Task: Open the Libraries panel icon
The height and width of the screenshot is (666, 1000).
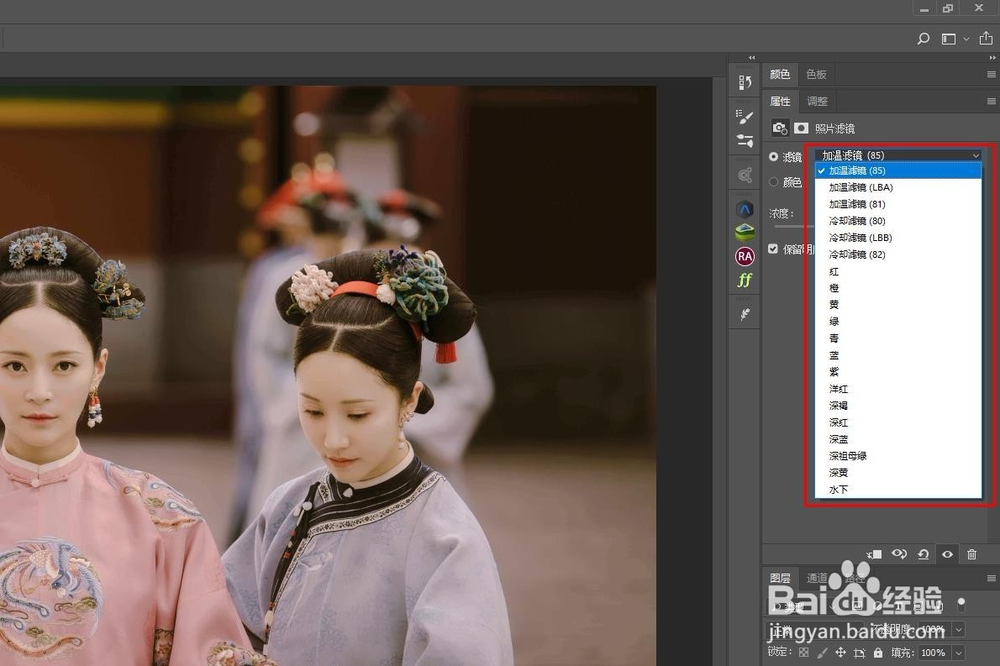Action: coord(744,175)
